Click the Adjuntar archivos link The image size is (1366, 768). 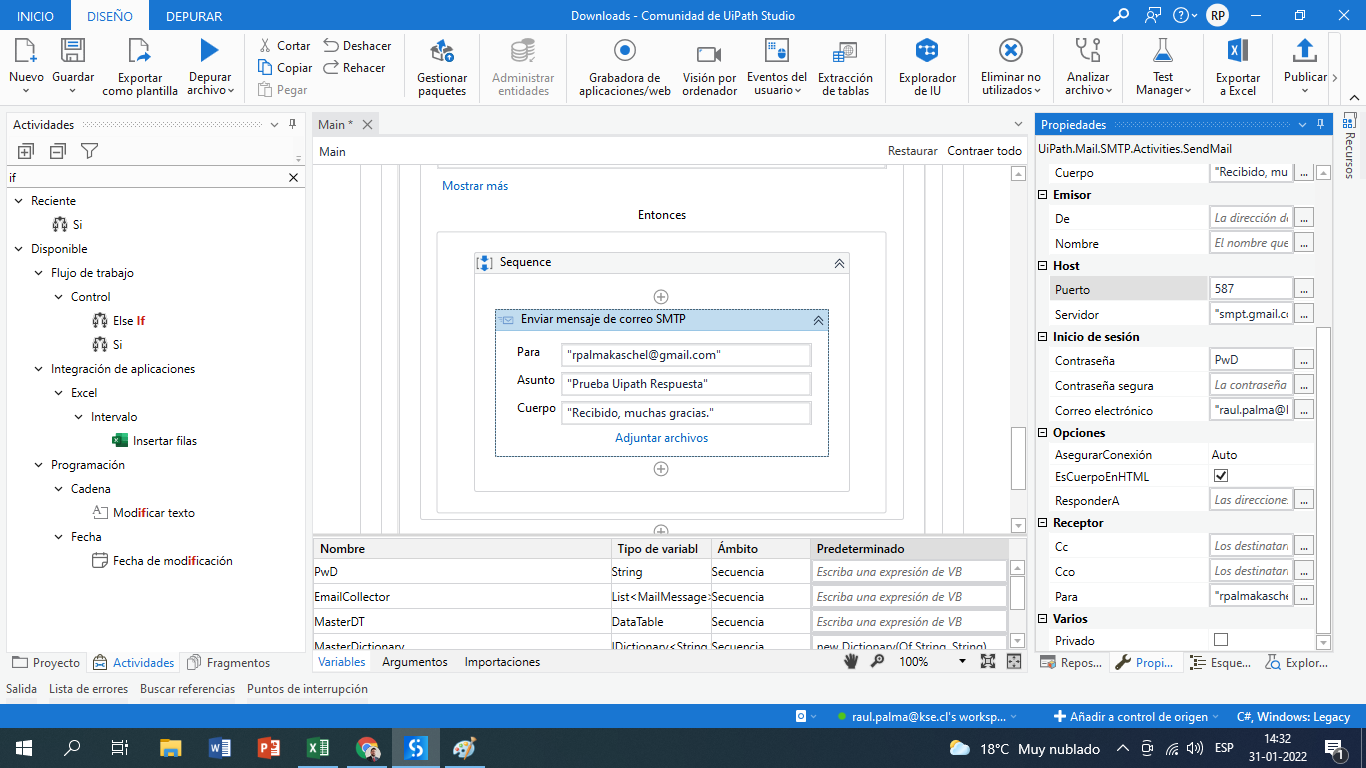(661, 438)
